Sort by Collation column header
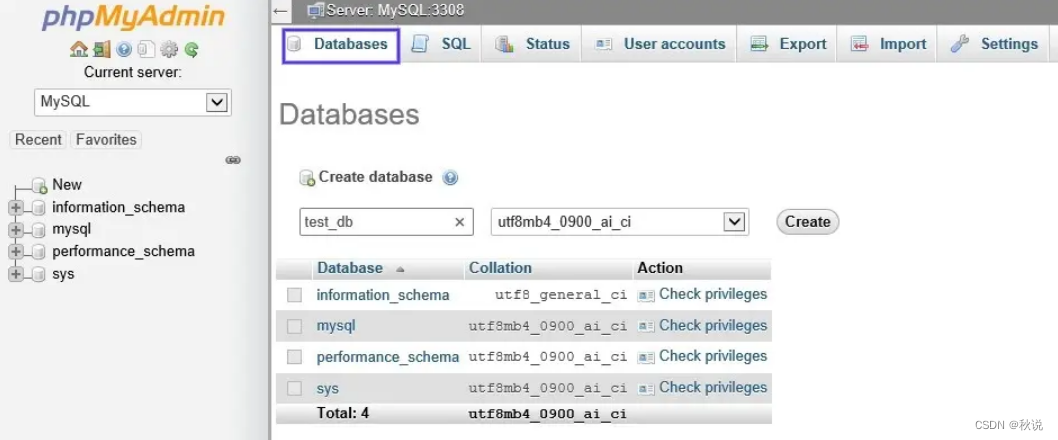Viewport: 1058px width, 440px height. pos(500,268)
